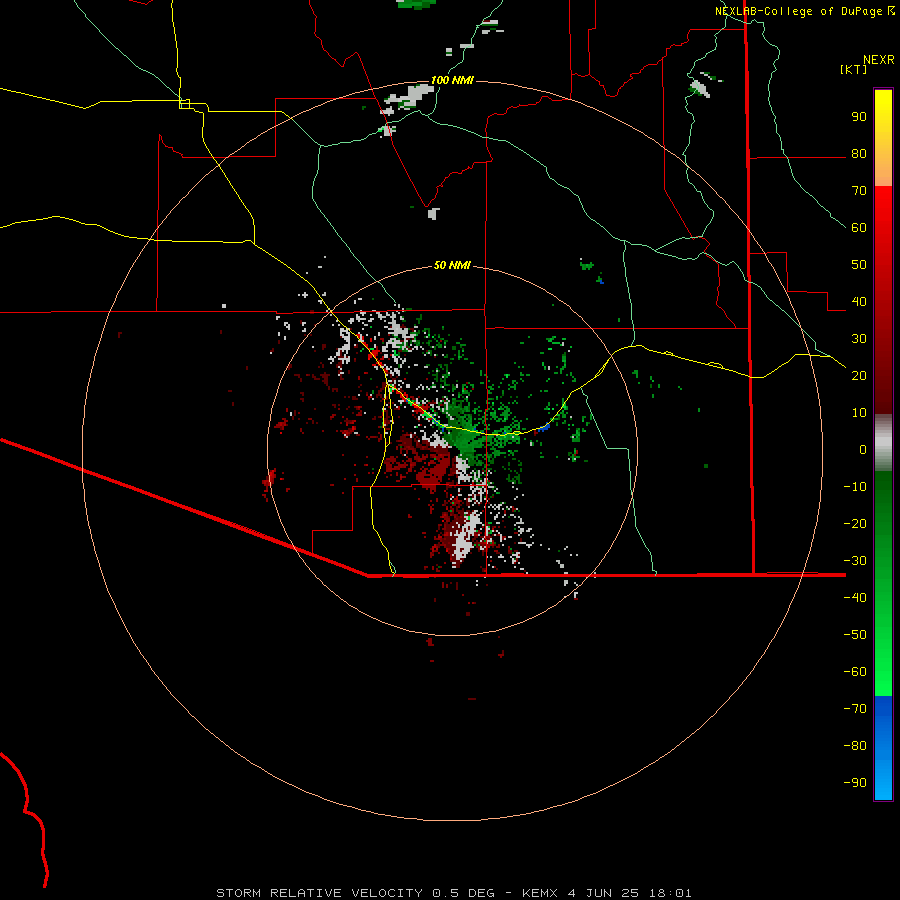Screen dimensions: 900x900
Task: Click the 100 NMI range ring label
Action: [452, 80]
